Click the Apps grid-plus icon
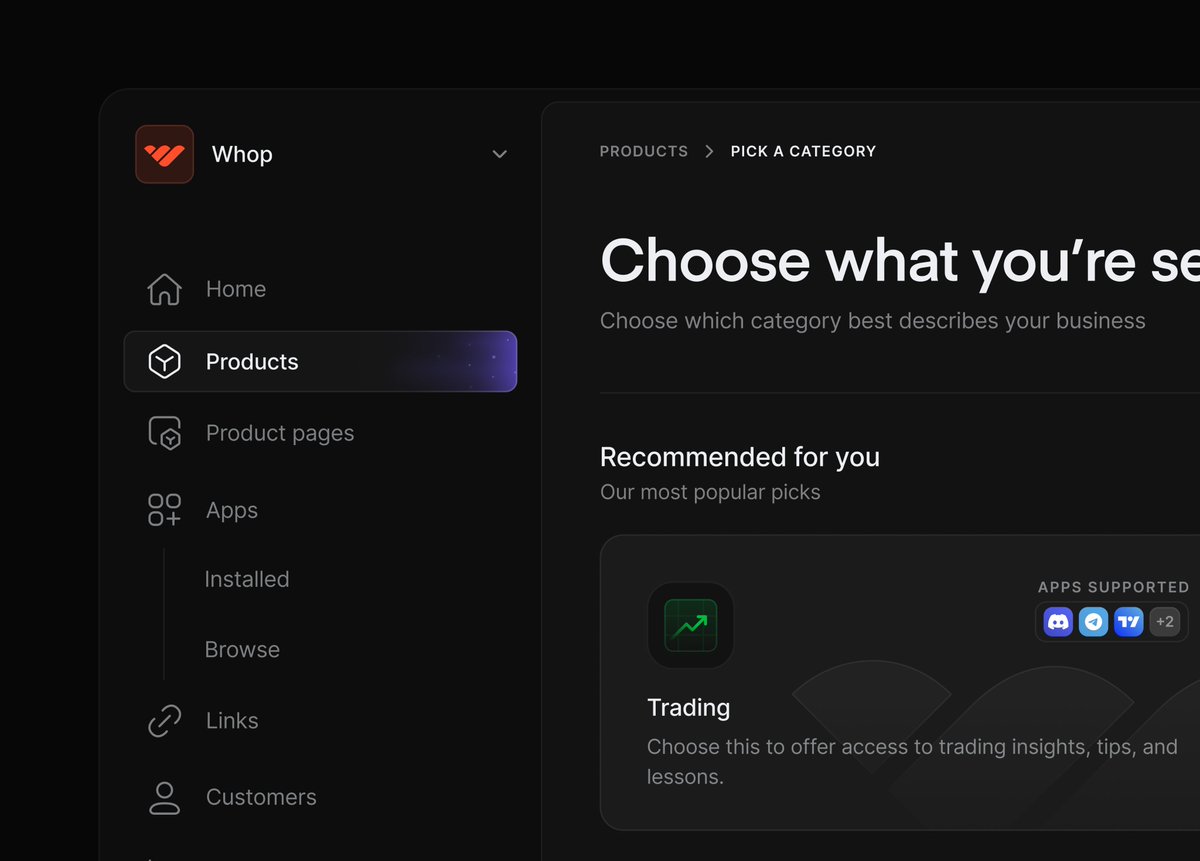1200x861 pixels. (164, 510)
